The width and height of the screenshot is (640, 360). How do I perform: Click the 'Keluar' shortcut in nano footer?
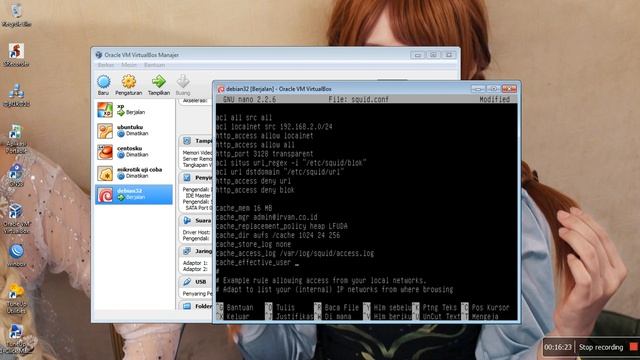click(233, 316)
